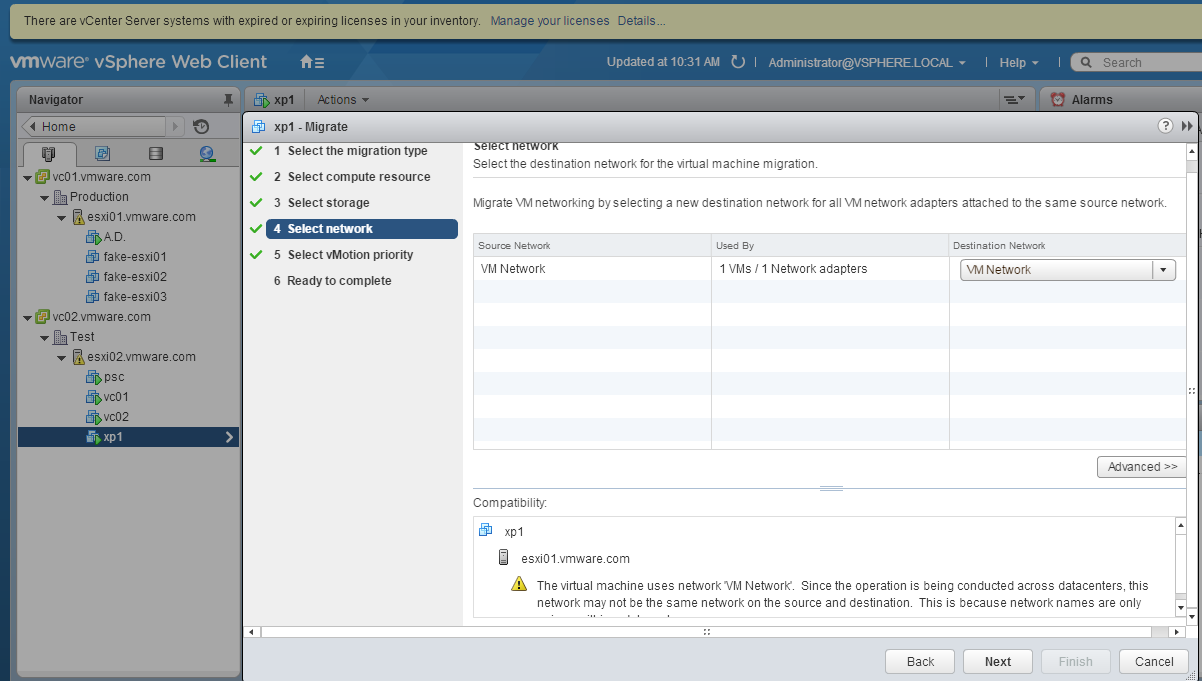Screen dimensions: 1202x681
Task: Collapse the vc01.vmware.com tree node
Action: (27, 177)
